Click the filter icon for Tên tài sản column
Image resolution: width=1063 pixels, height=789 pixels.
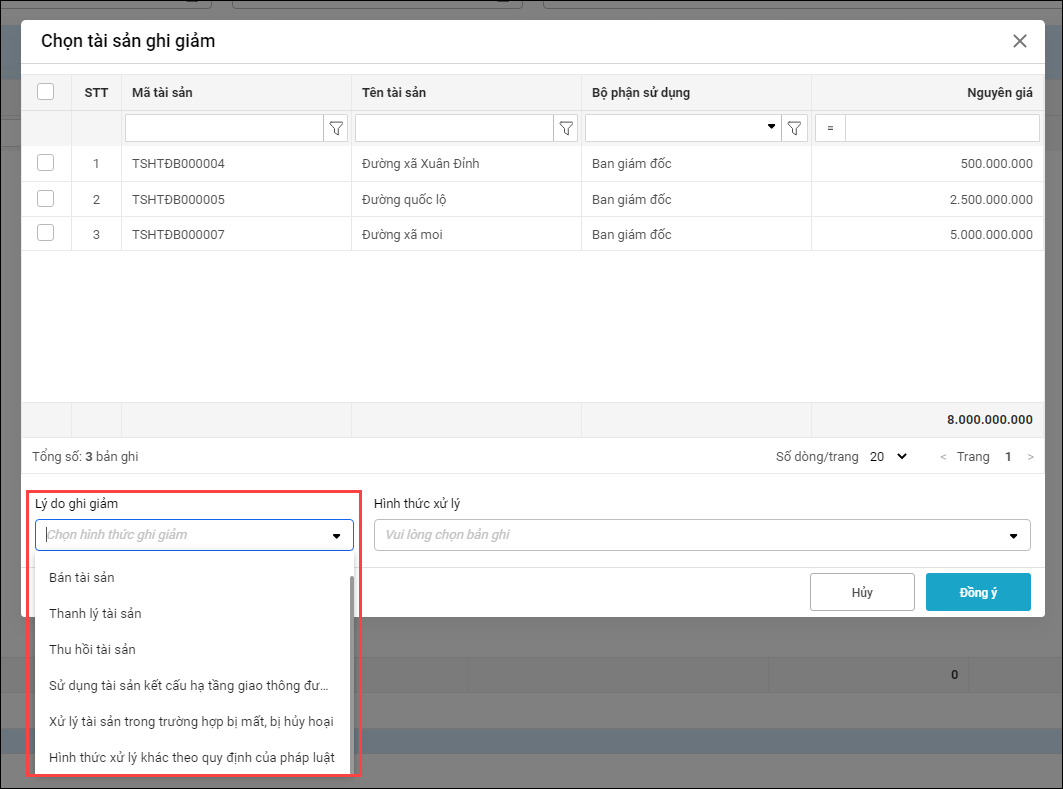566,128
